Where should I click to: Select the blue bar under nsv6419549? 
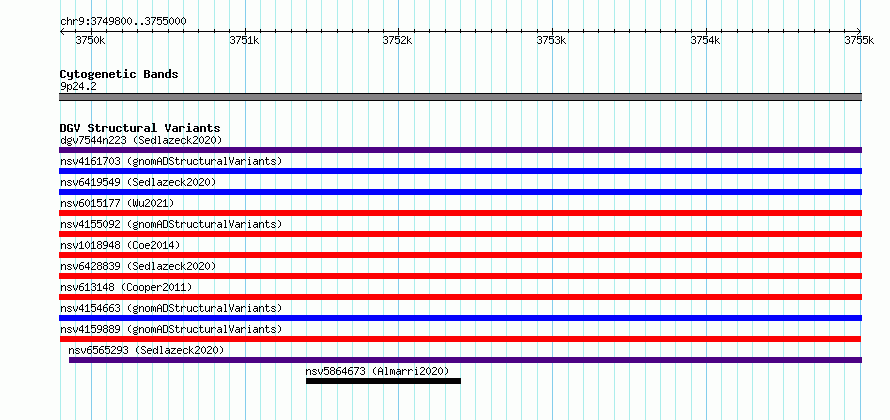pyautogui.click(x=460, y=192)
